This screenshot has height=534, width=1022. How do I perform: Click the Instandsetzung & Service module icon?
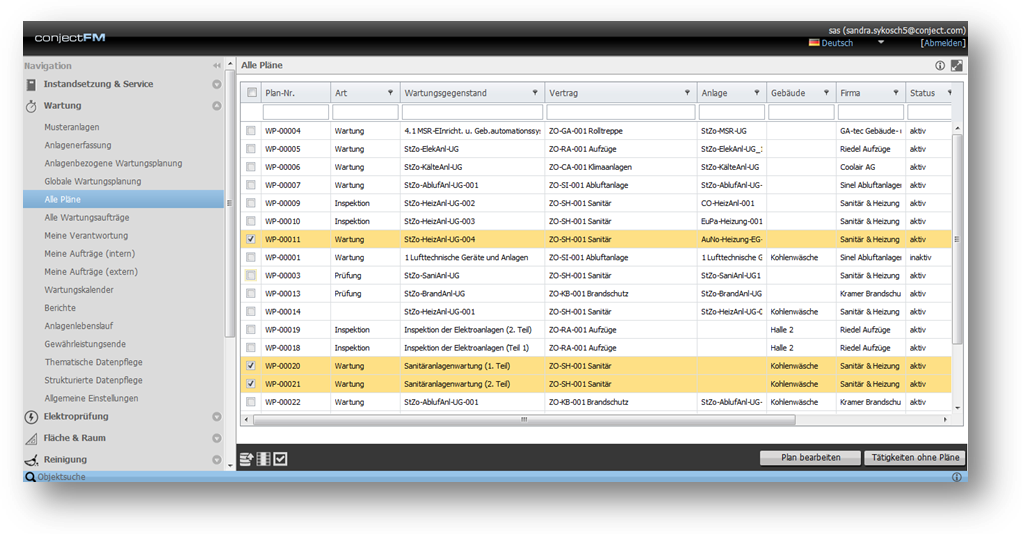pyautogui.click(x=31, y=85)
